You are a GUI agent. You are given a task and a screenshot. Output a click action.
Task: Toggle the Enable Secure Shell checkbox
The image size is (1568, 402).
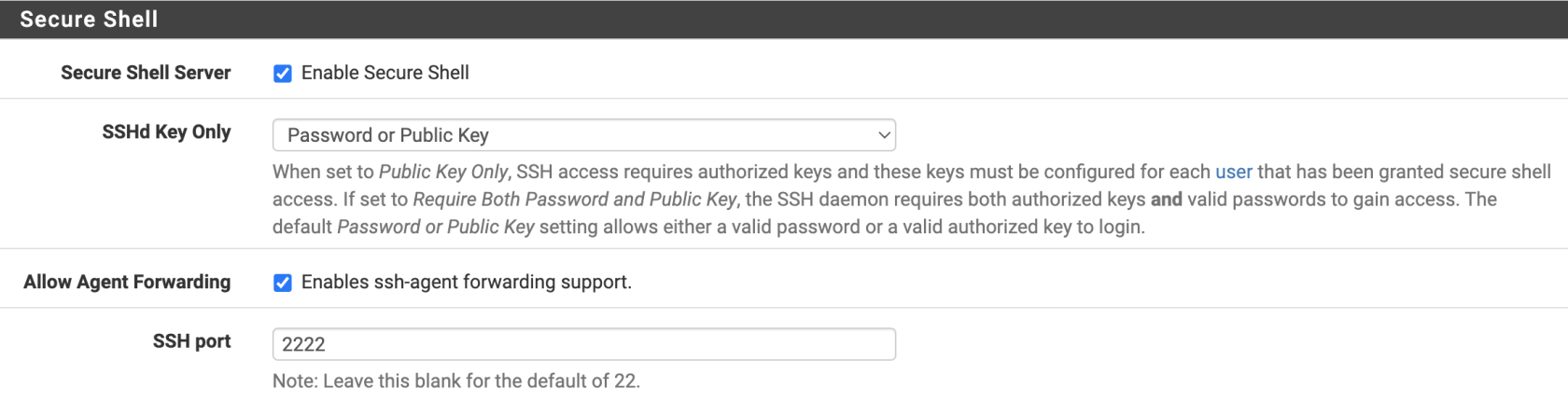(282, 74)
